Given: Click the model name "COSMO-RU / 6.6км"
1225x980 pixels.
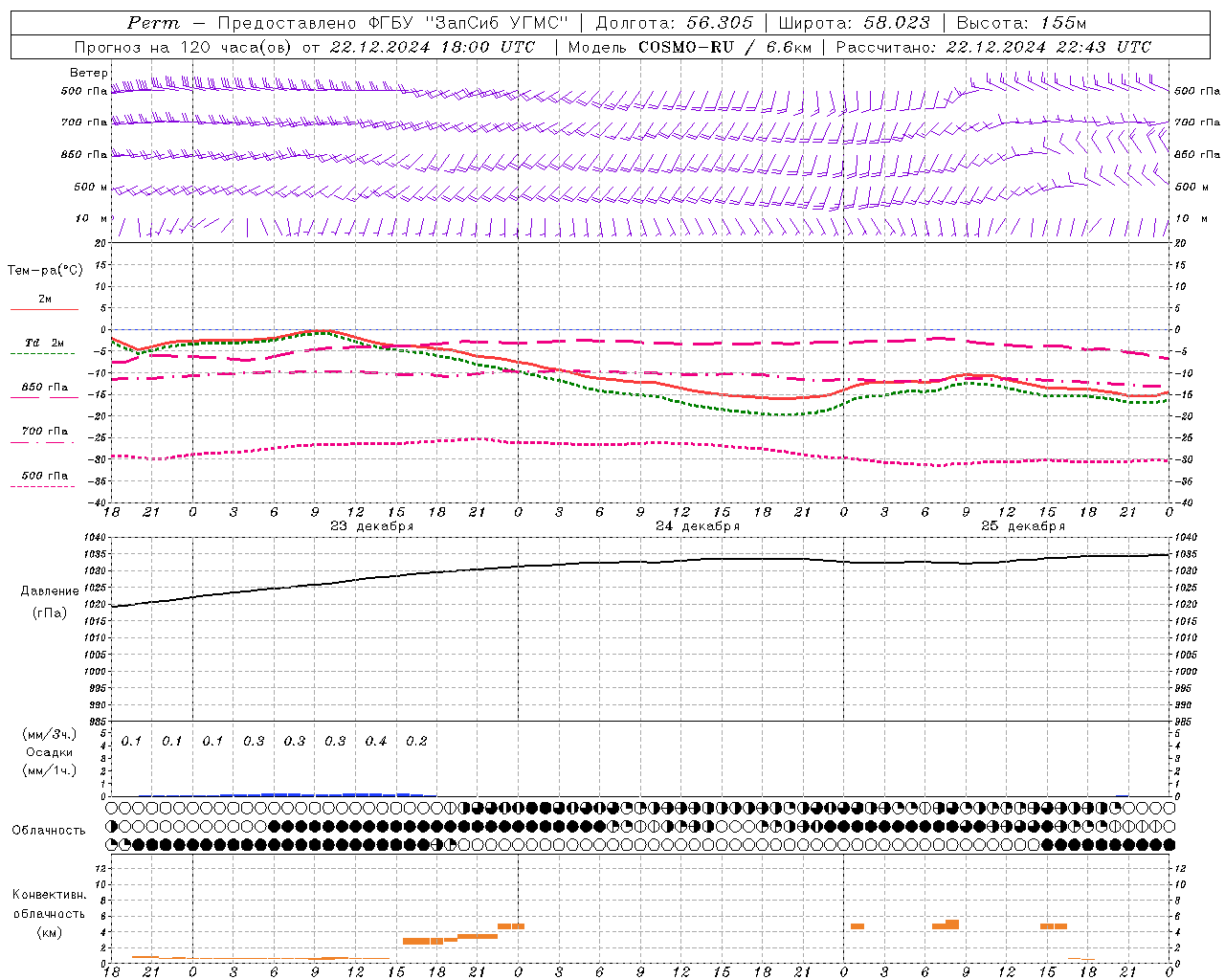Looking at the screenshot, I should click(724, 47).
